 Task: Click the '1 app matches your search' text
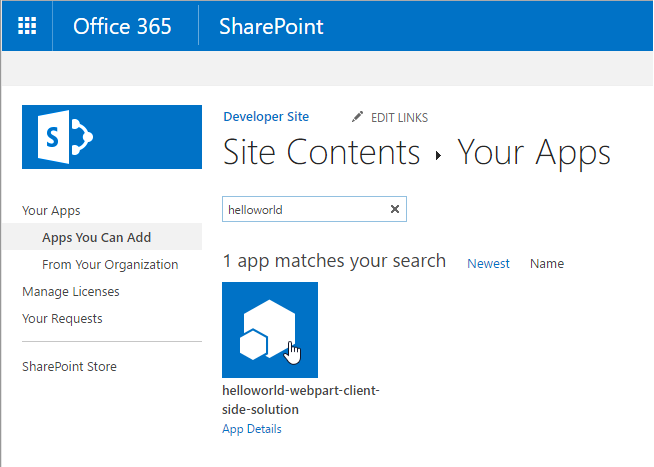click(334, 261)
